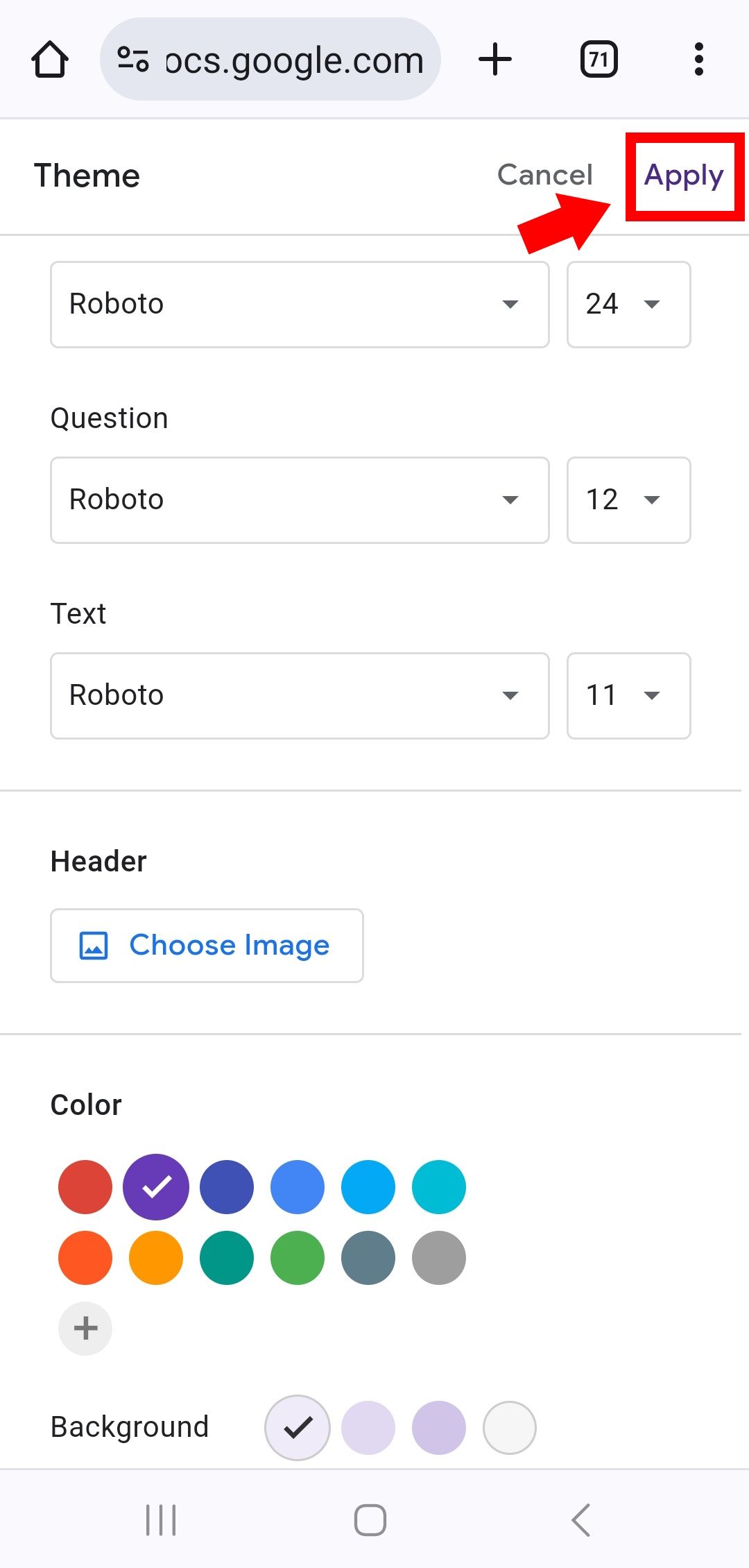Select the darkest purple background shade

pos(438,1427)
